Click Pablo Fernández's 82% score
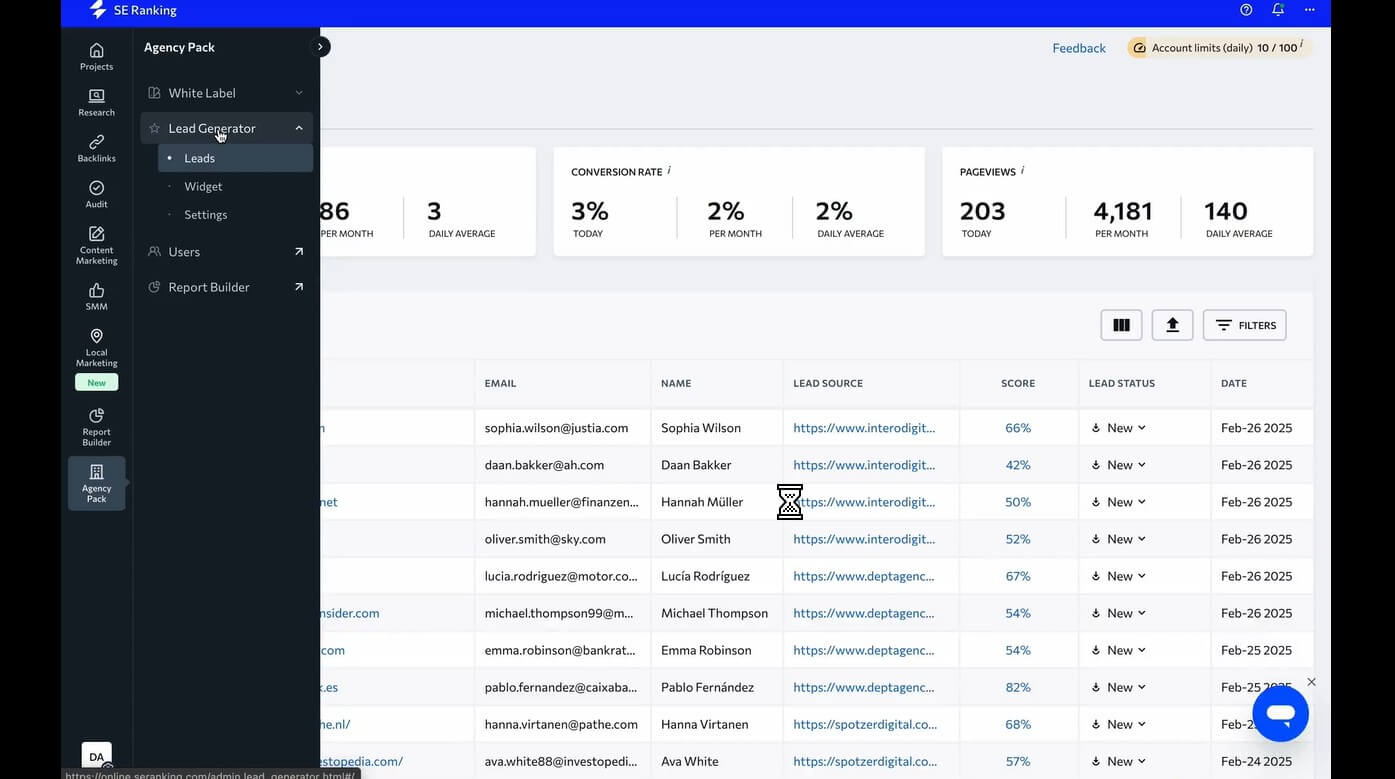Screen dimensions: 1395x779 [x=1018, y=687]
